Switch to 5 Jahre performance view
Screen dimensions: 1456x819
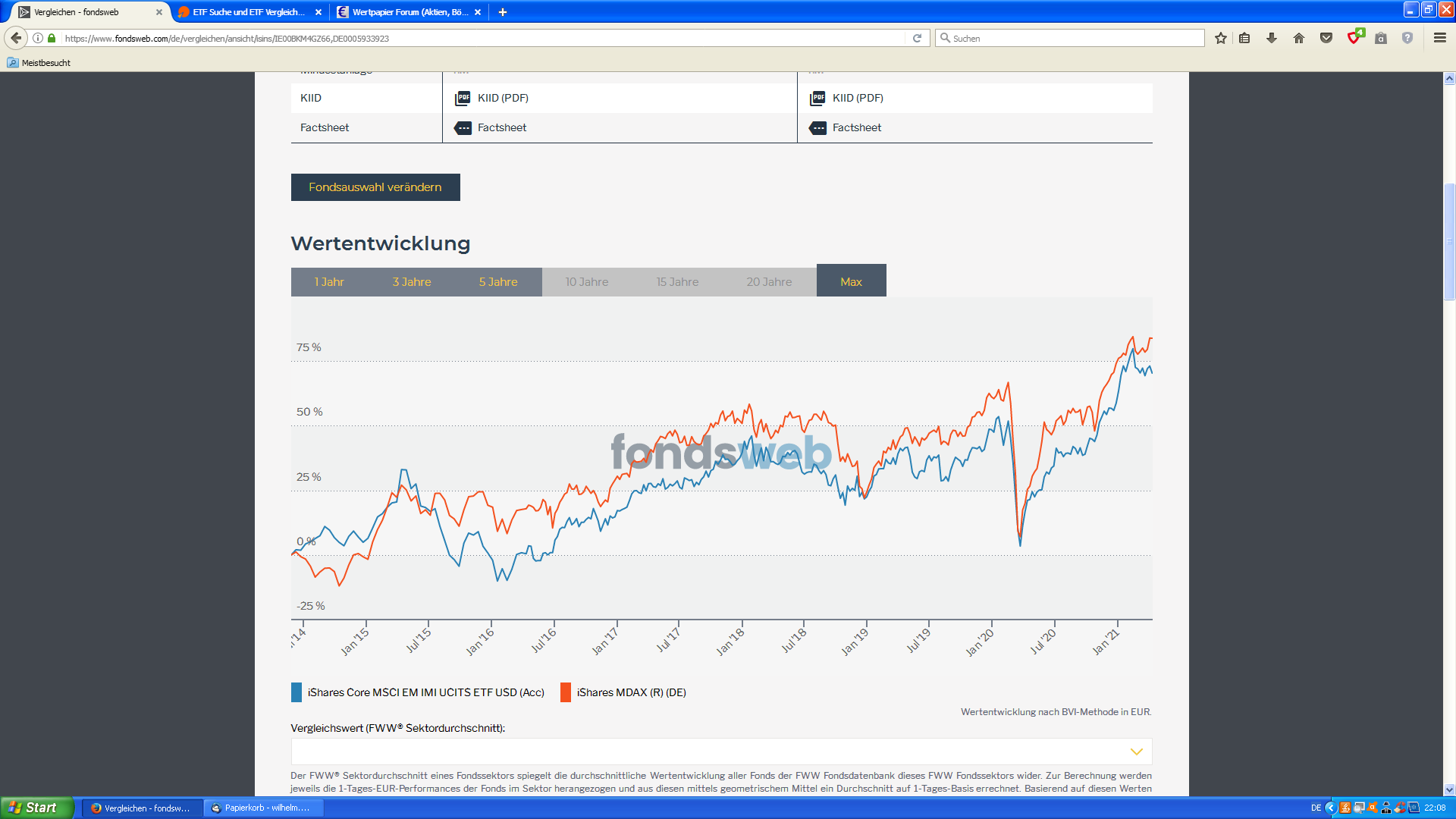(497, 281)
